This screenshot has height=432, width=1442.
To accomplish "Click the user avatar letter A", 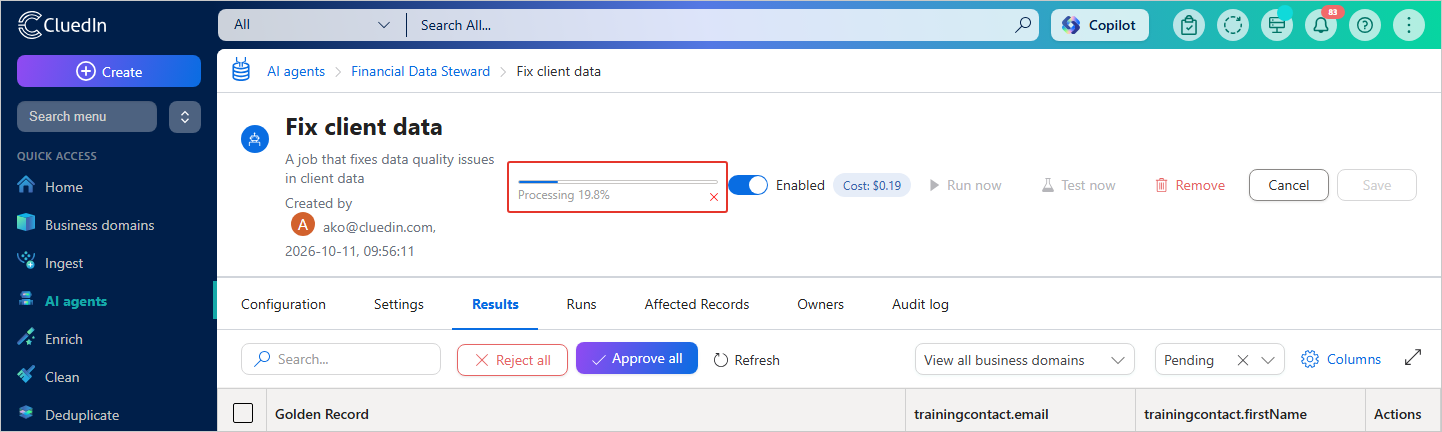I will pyautogui.click(x=303, y=226).
